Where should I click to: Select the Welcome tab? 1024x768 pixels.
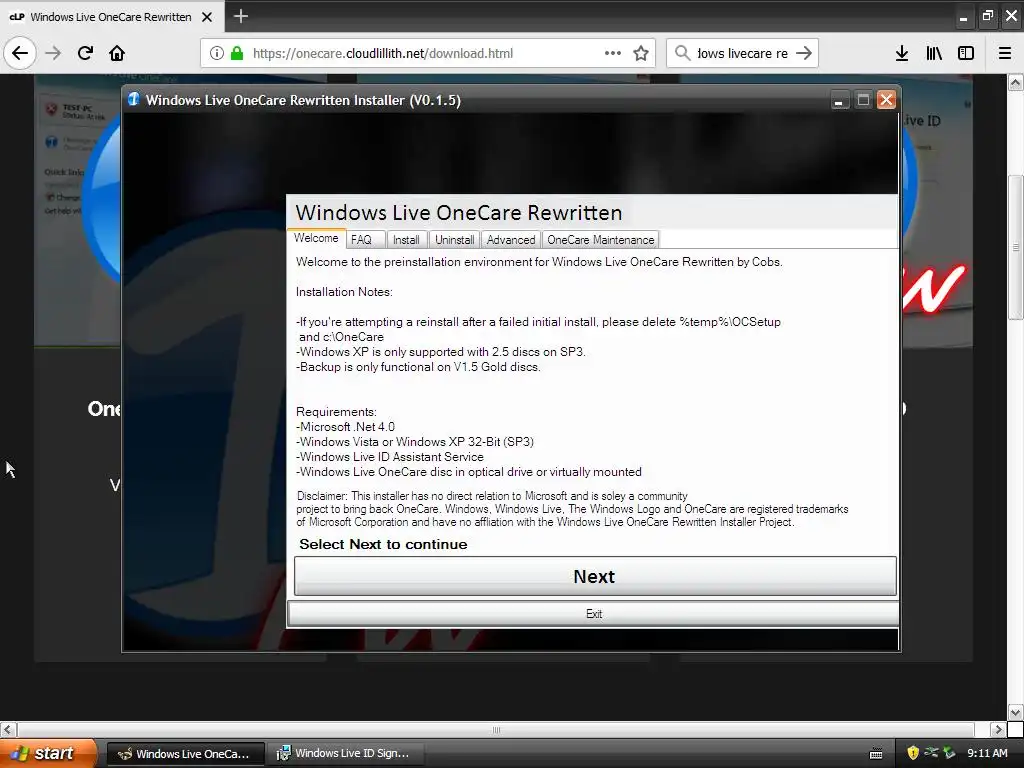pyautogui.click(x=316, y=238)
